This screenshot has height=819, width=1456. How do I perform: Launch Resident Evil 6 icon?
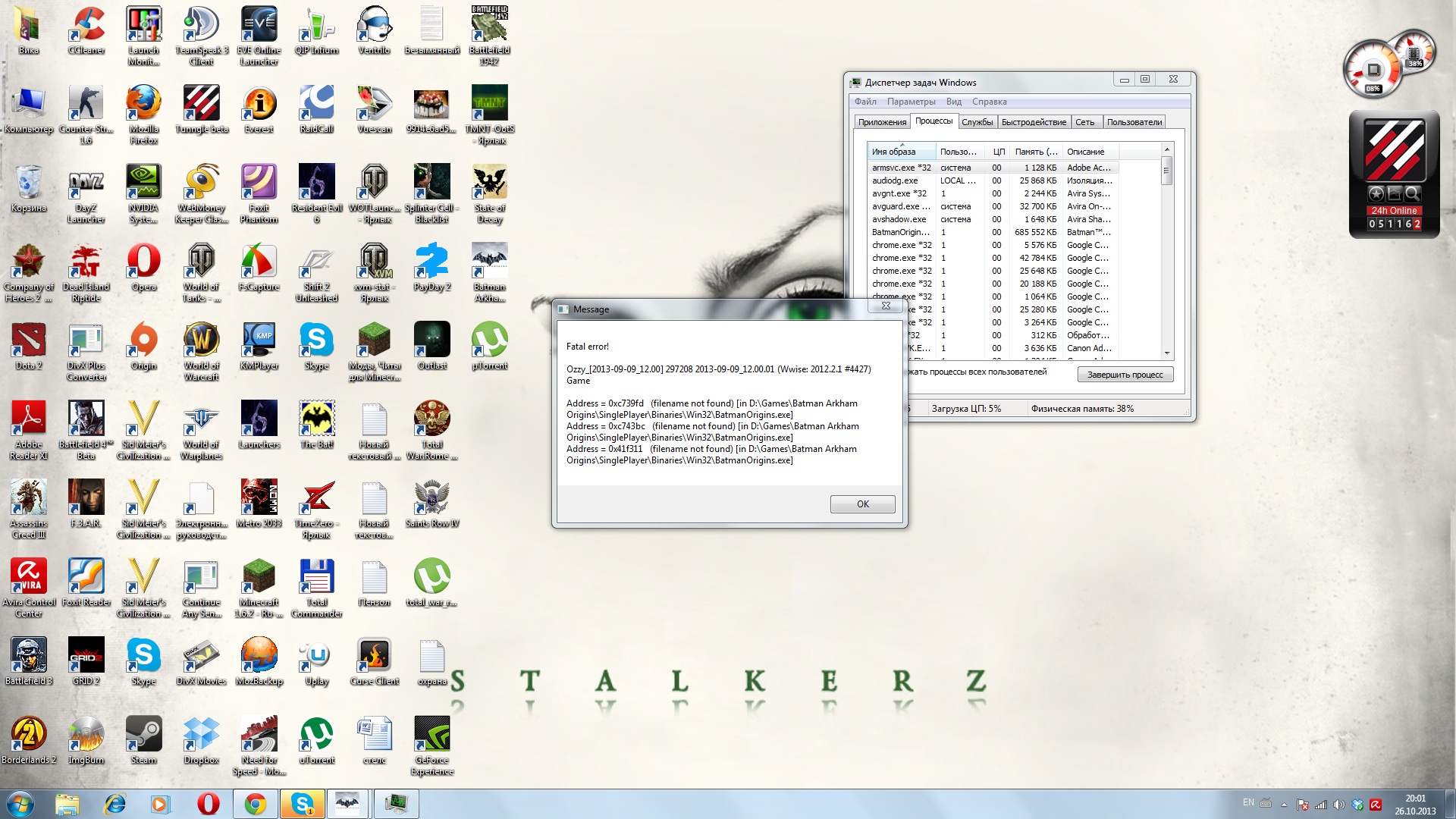click(317, 193)
